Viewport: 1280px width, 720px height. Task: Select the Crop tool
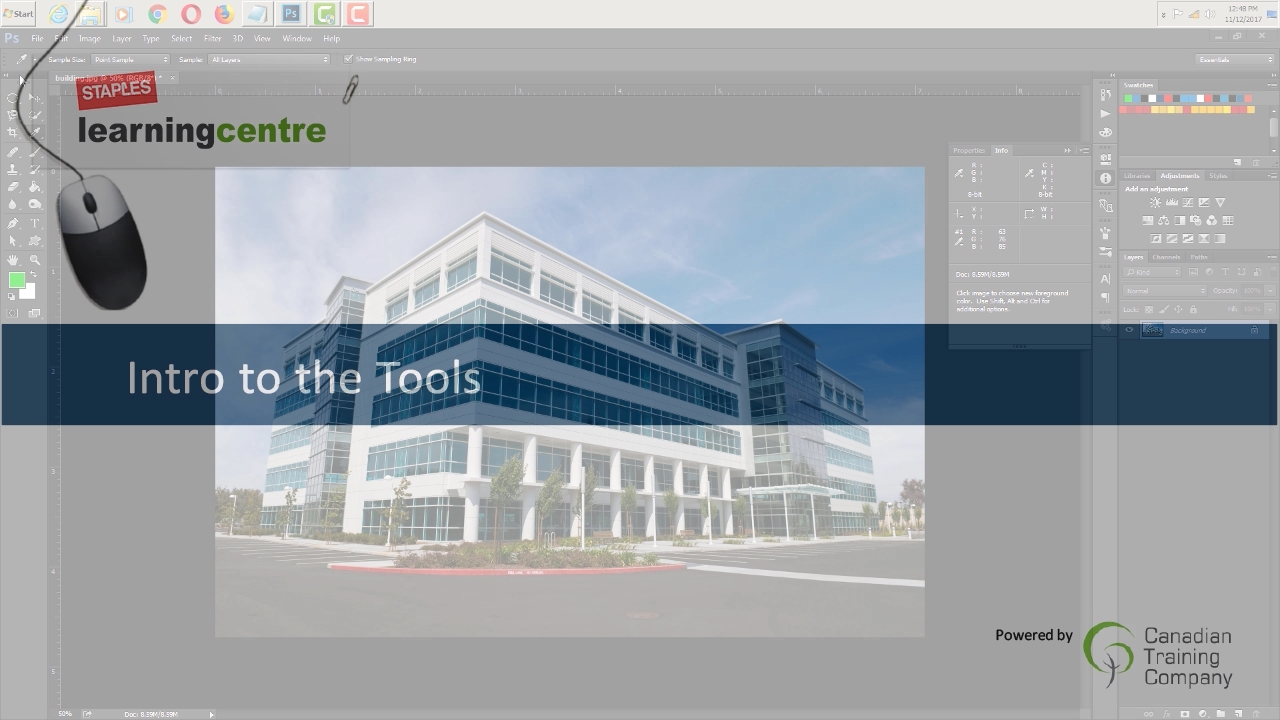[12, 132]
